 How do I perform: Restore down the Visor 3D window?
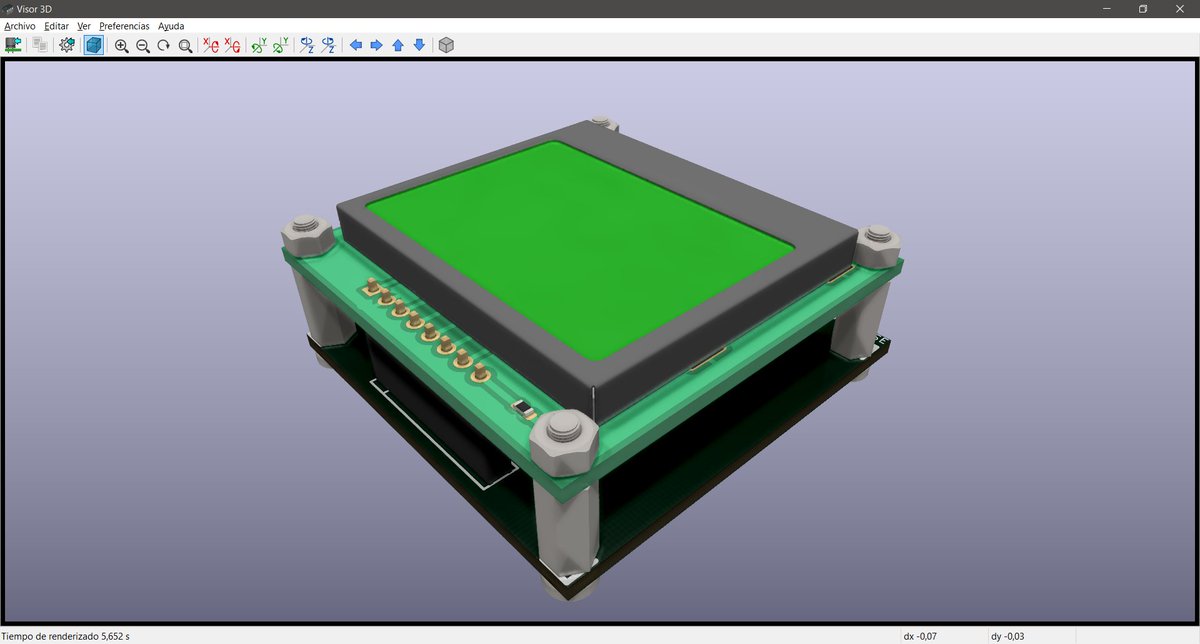pos(1142,8)
